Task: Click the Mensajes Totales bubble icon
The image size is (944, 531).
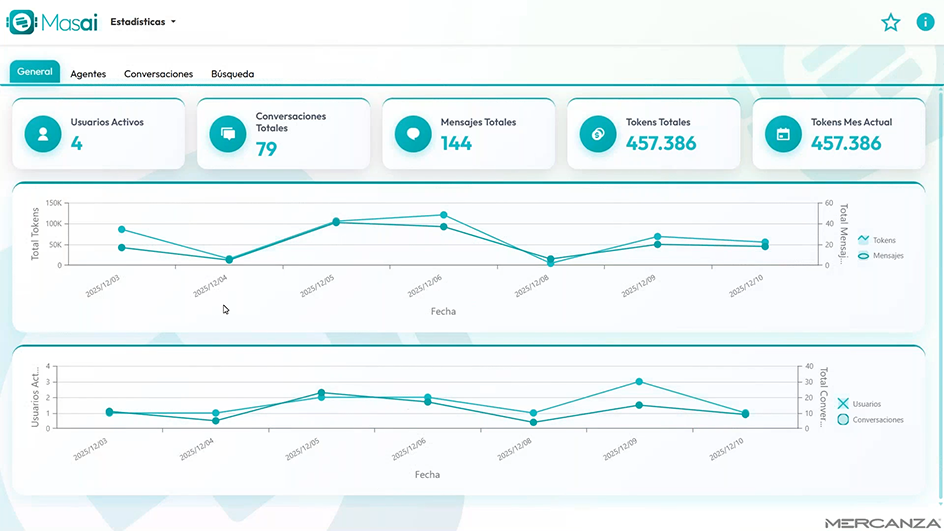Action: pos(413,134)
